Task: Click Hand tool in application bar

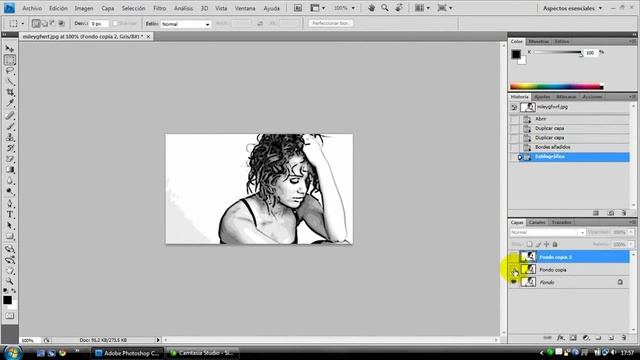Action: (x=371, y=8)
